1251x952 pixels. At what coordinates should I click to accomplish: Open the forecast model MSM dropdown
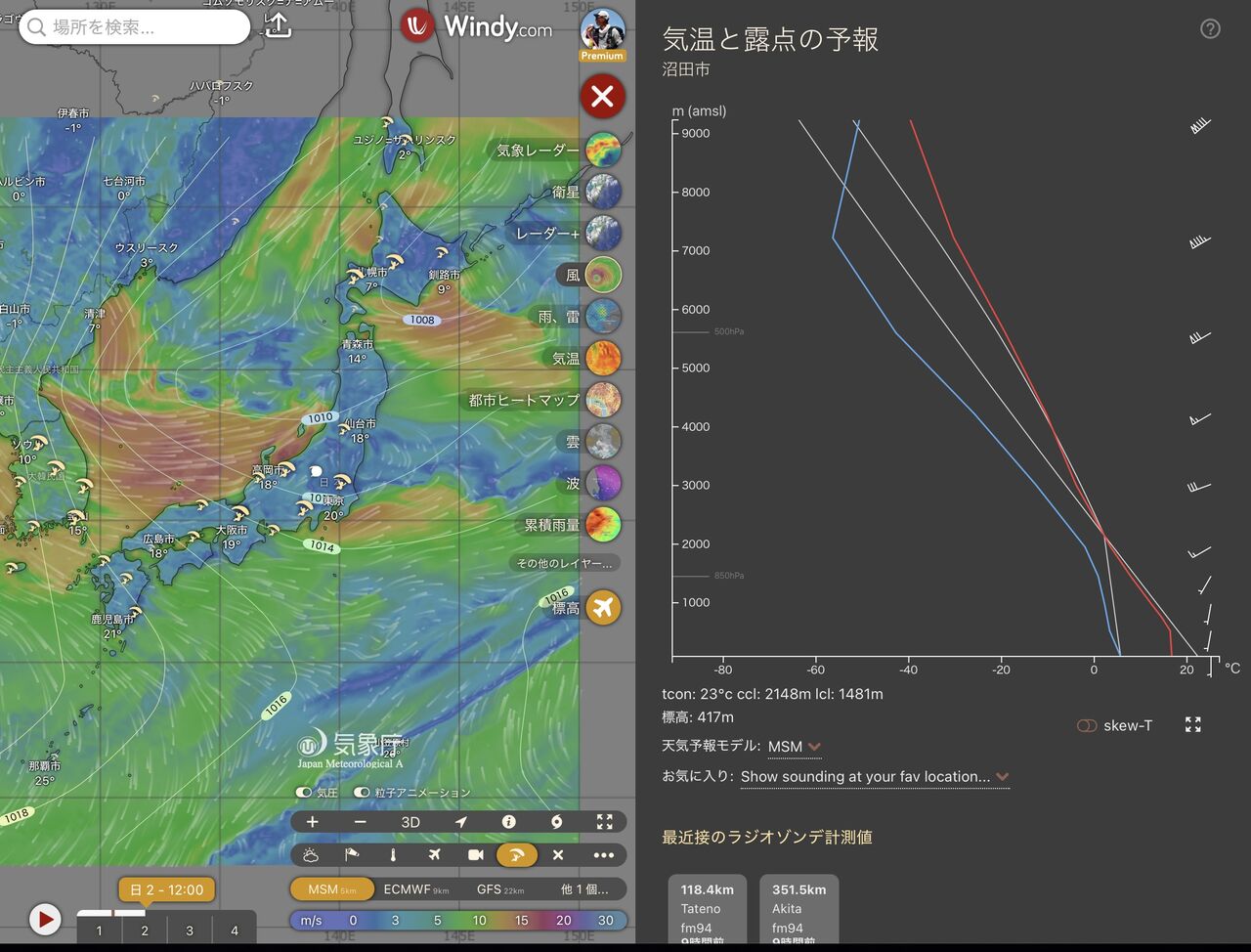[795, 747]
